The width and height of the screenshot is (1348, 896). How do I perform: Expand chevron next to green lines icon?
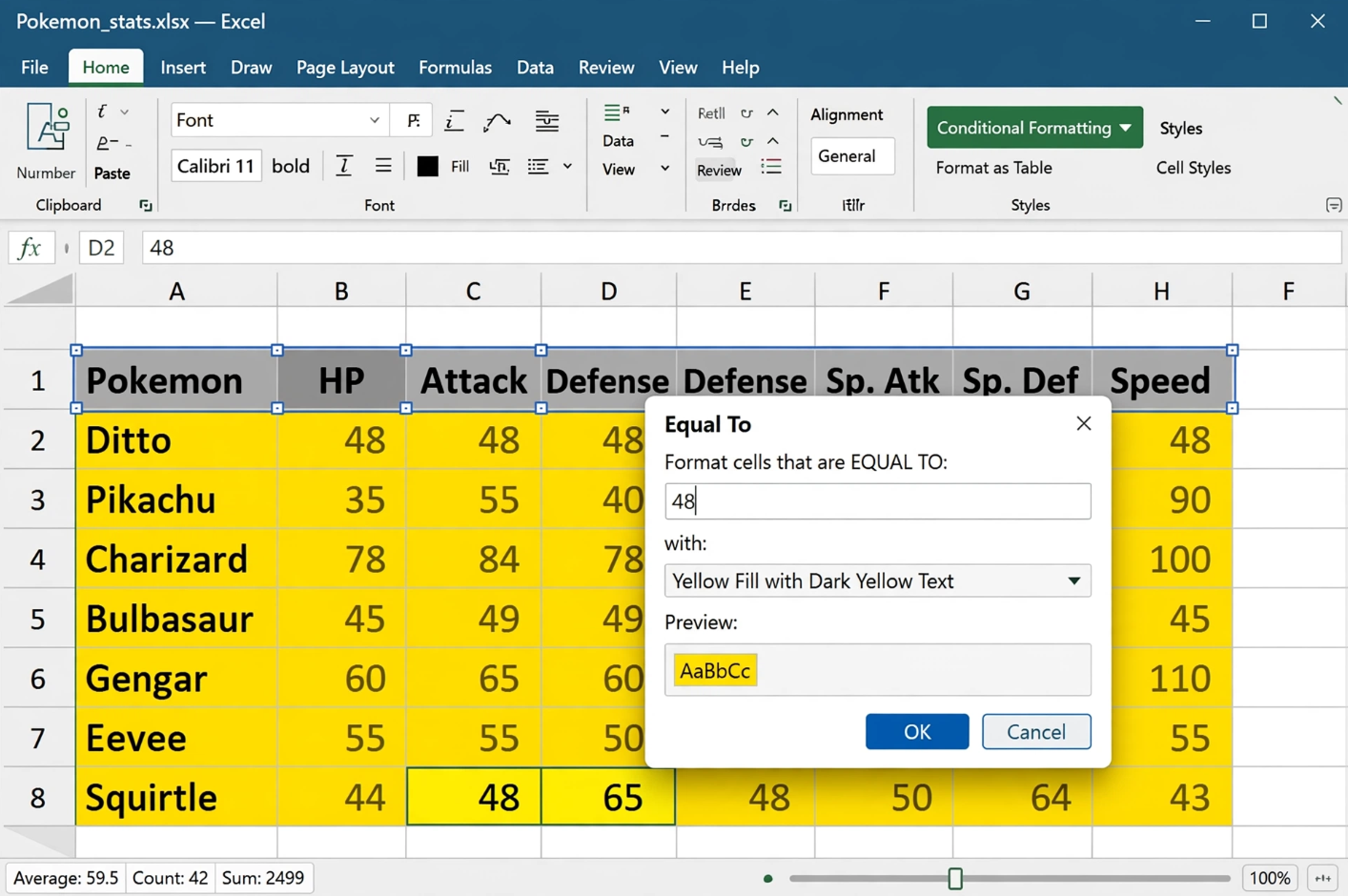(664, 112)
